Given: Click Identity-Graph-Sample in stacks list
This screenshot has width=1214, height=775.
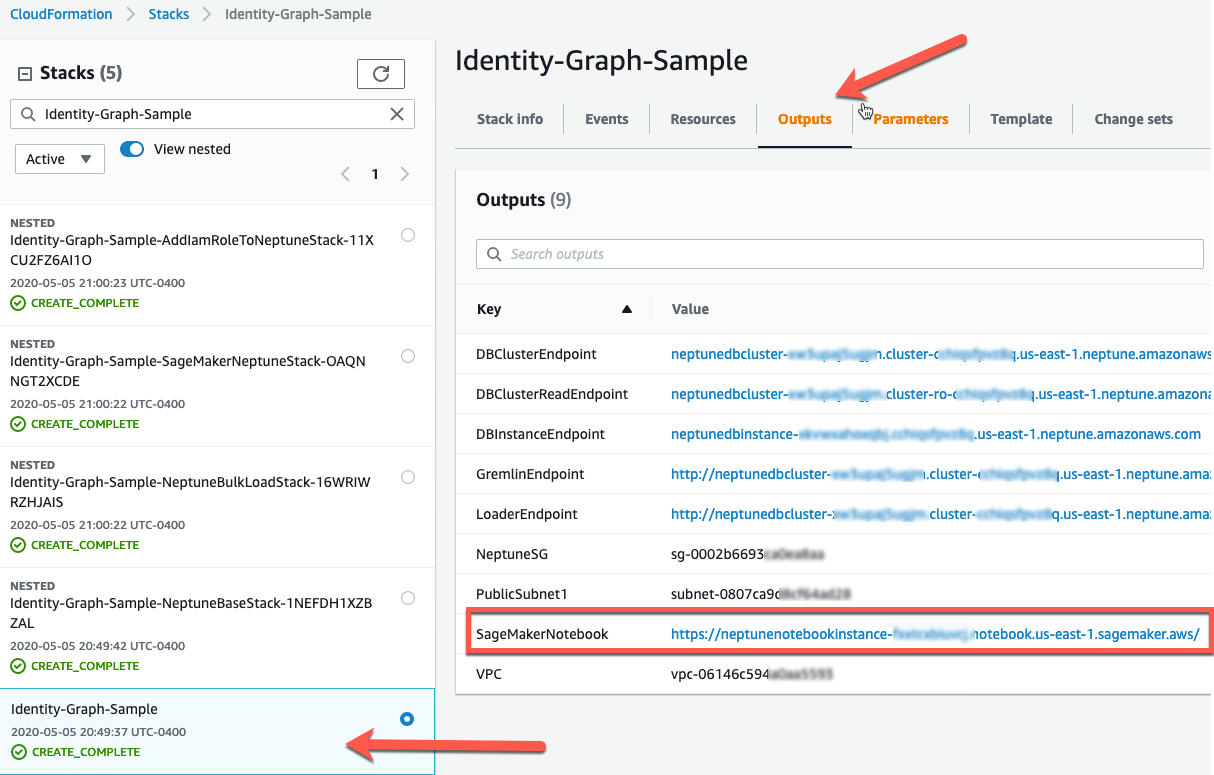Looking at the screenshot, I should (84, 709).
